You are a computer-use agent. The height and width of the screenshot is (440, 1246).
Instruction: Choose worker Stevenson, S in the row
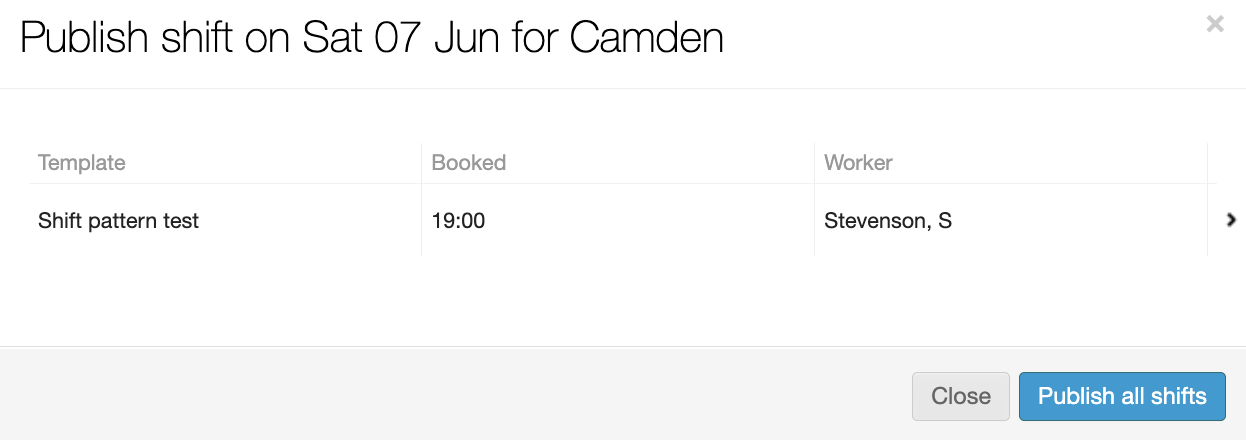pos(888,220)
